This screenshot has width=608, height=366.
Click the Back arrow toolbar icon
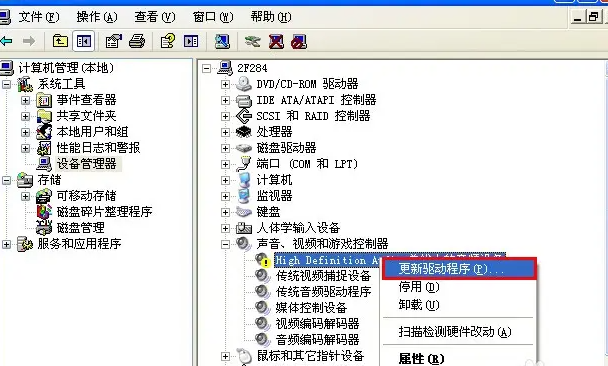(x=5, y=41)
